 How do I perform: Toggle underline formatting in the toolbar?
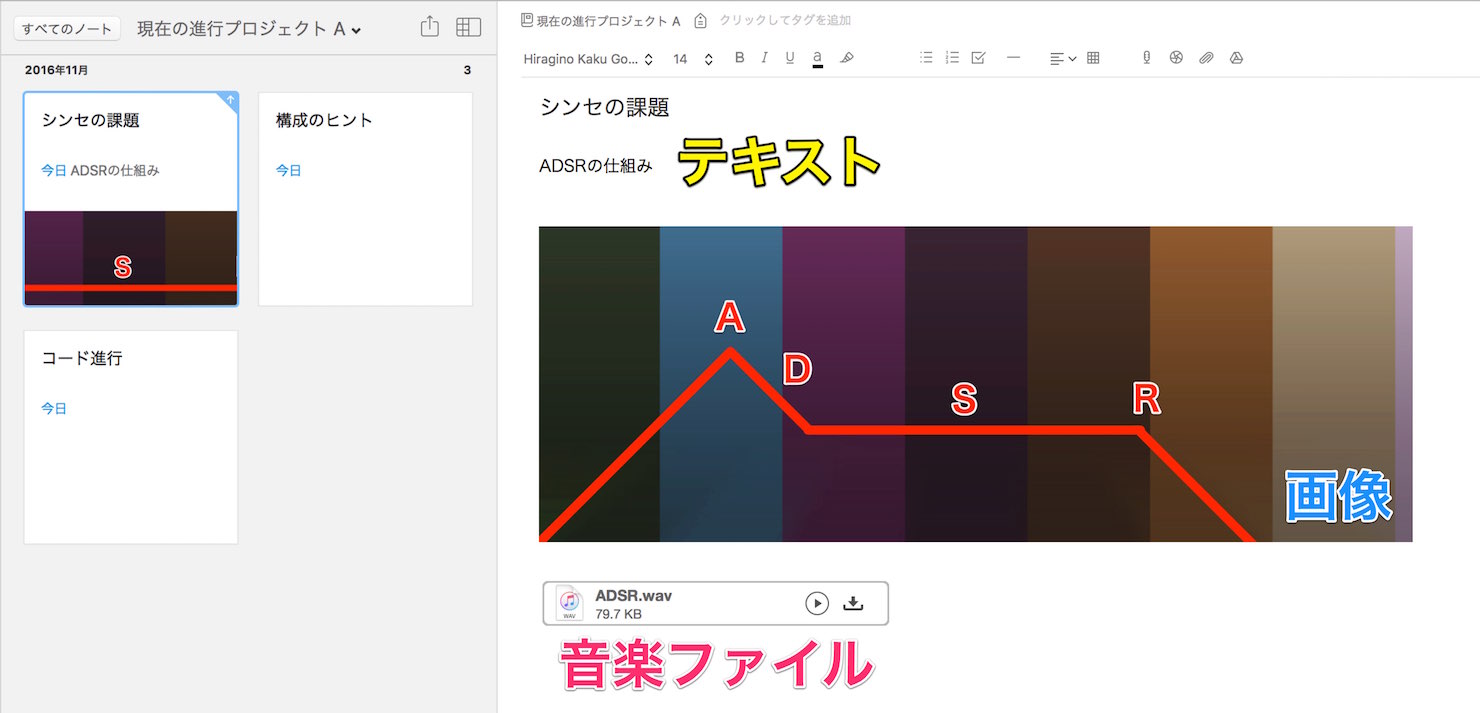790,58
